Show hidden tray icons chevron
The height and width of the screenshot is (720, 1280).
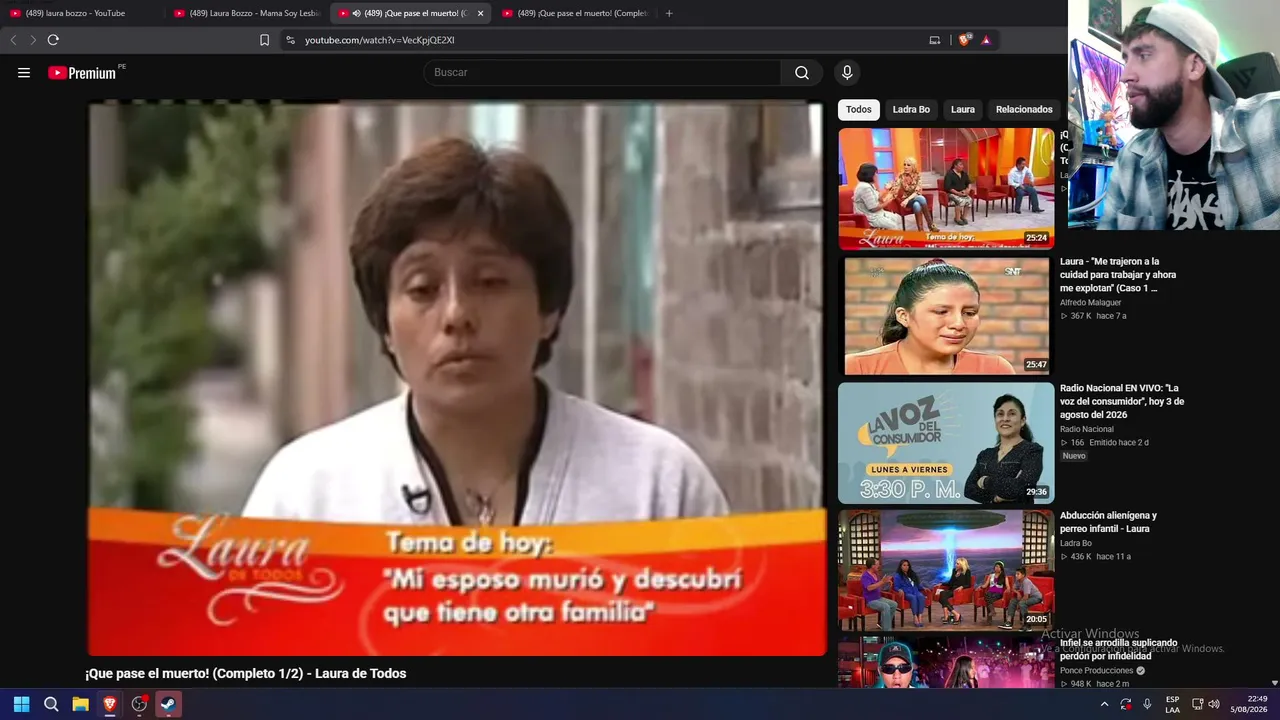click(1104, 704)
